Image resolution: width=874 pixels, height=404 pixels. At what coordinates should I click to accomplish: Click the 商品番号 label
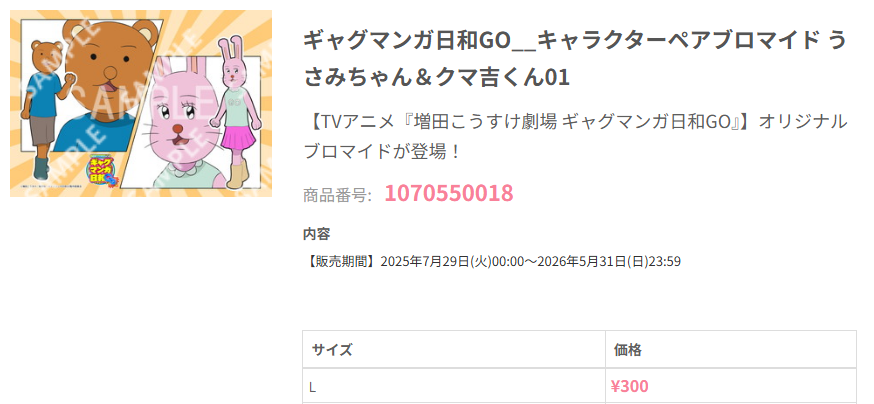(337, 195)
